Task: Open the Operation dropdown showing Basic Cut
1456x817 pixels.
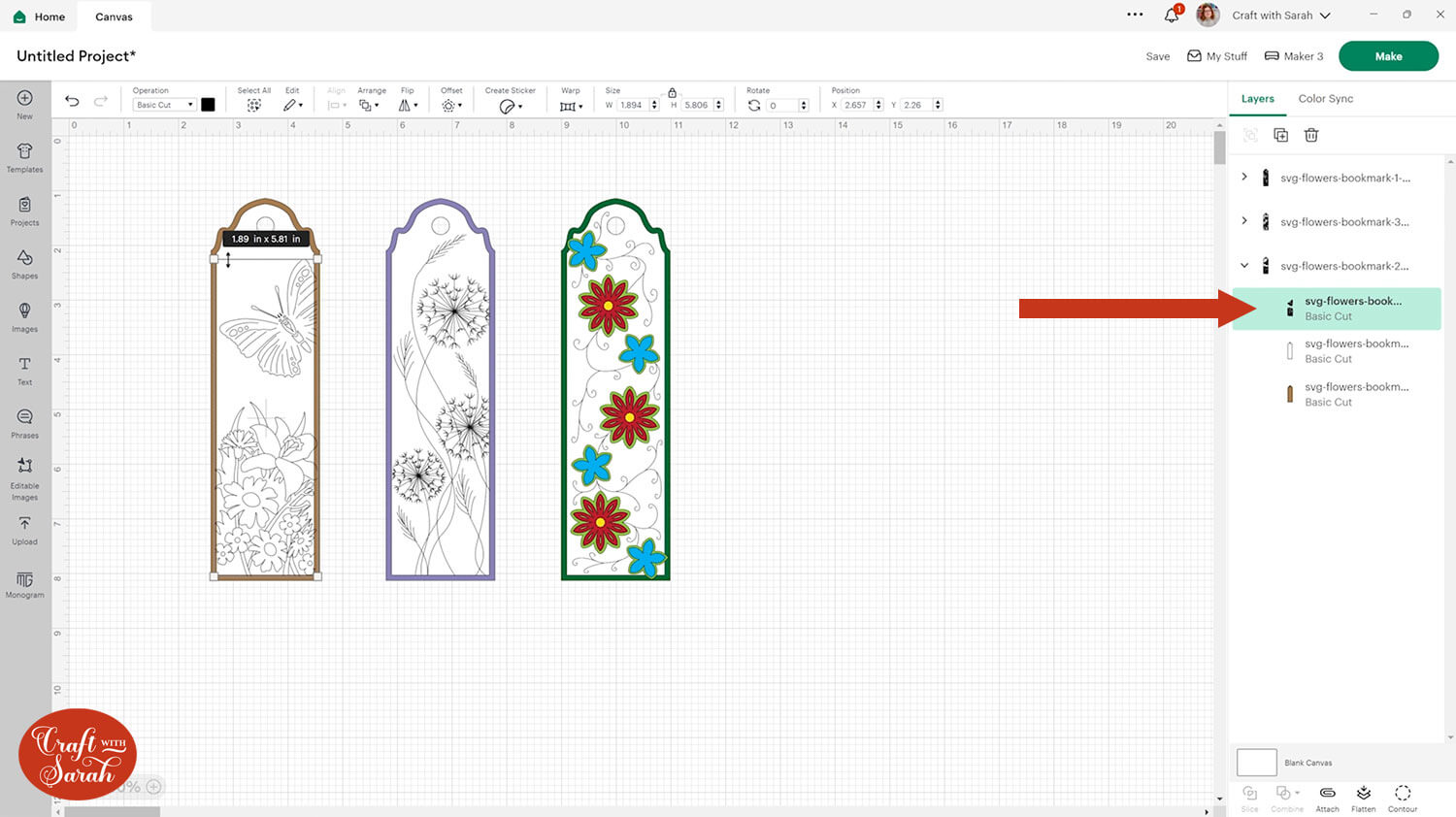Action: 164,105
